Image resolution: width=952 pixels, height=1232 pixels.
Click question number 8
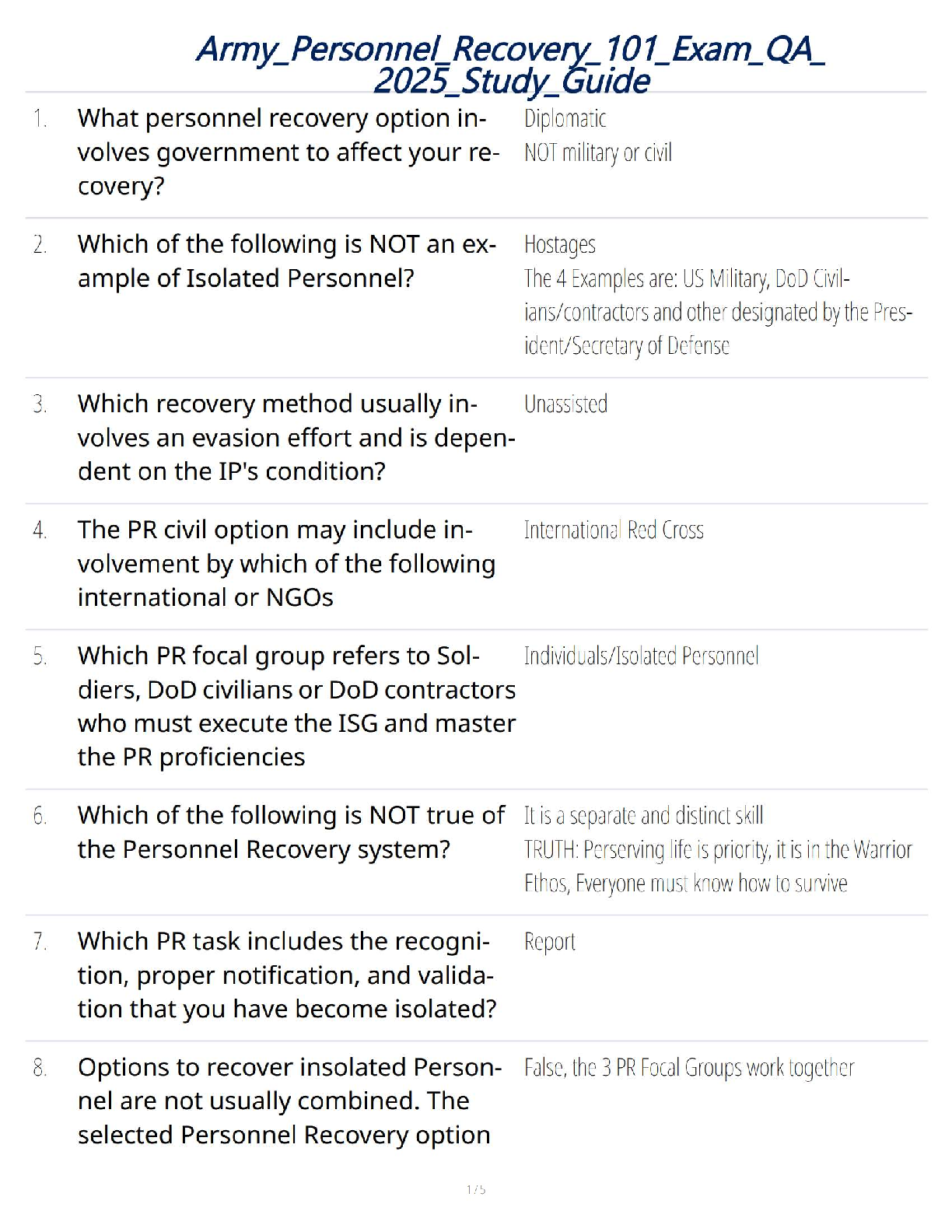[x=40, y=1069]
